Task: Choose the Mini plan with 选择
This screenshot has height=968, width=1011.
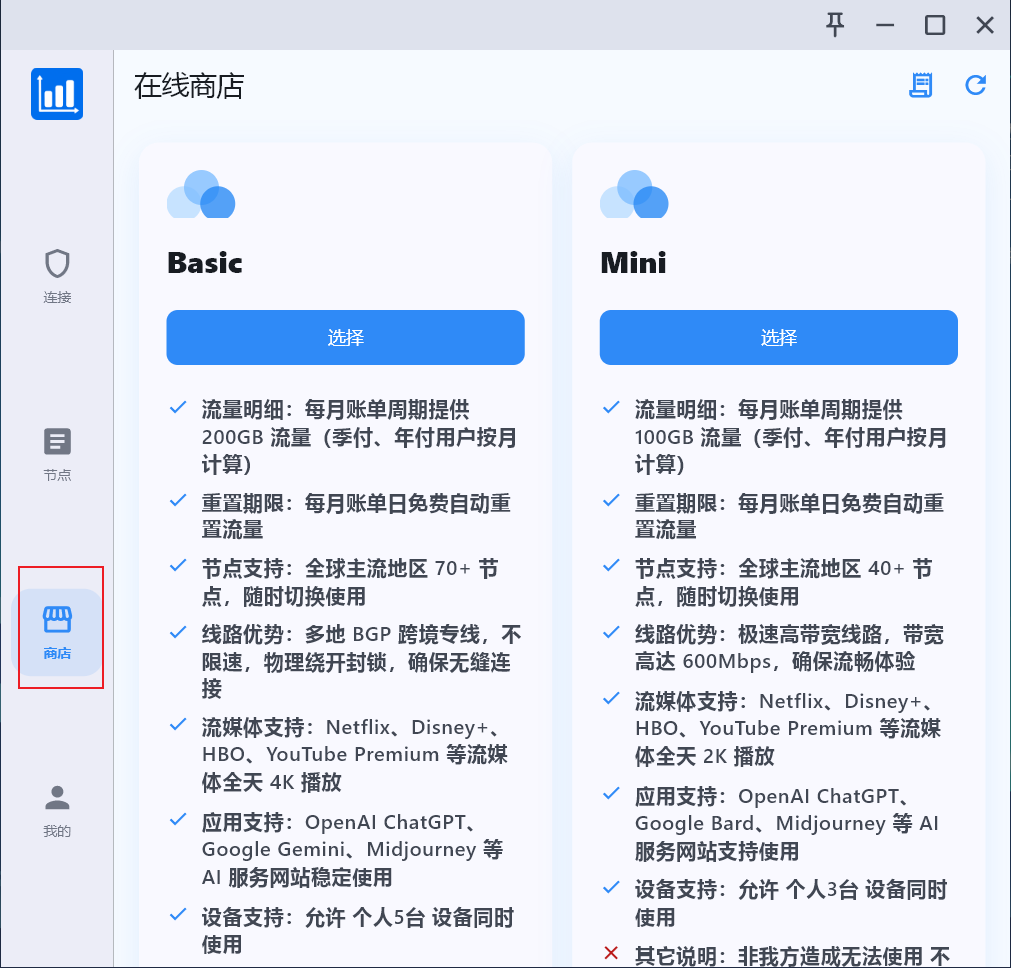Action: 779,337
